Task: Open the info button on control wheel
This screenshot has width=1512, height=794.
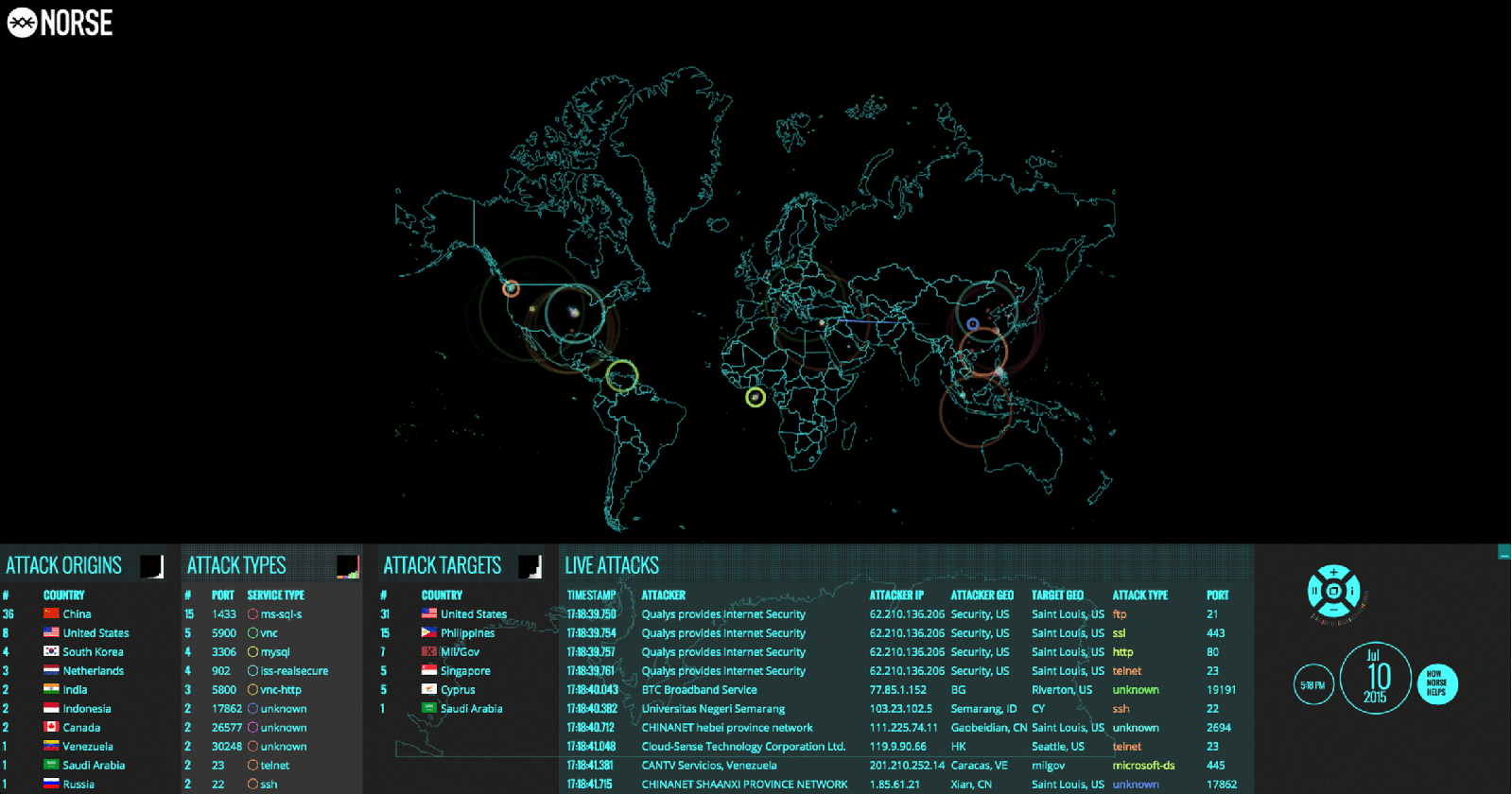Action: [x=1352, y=591]
